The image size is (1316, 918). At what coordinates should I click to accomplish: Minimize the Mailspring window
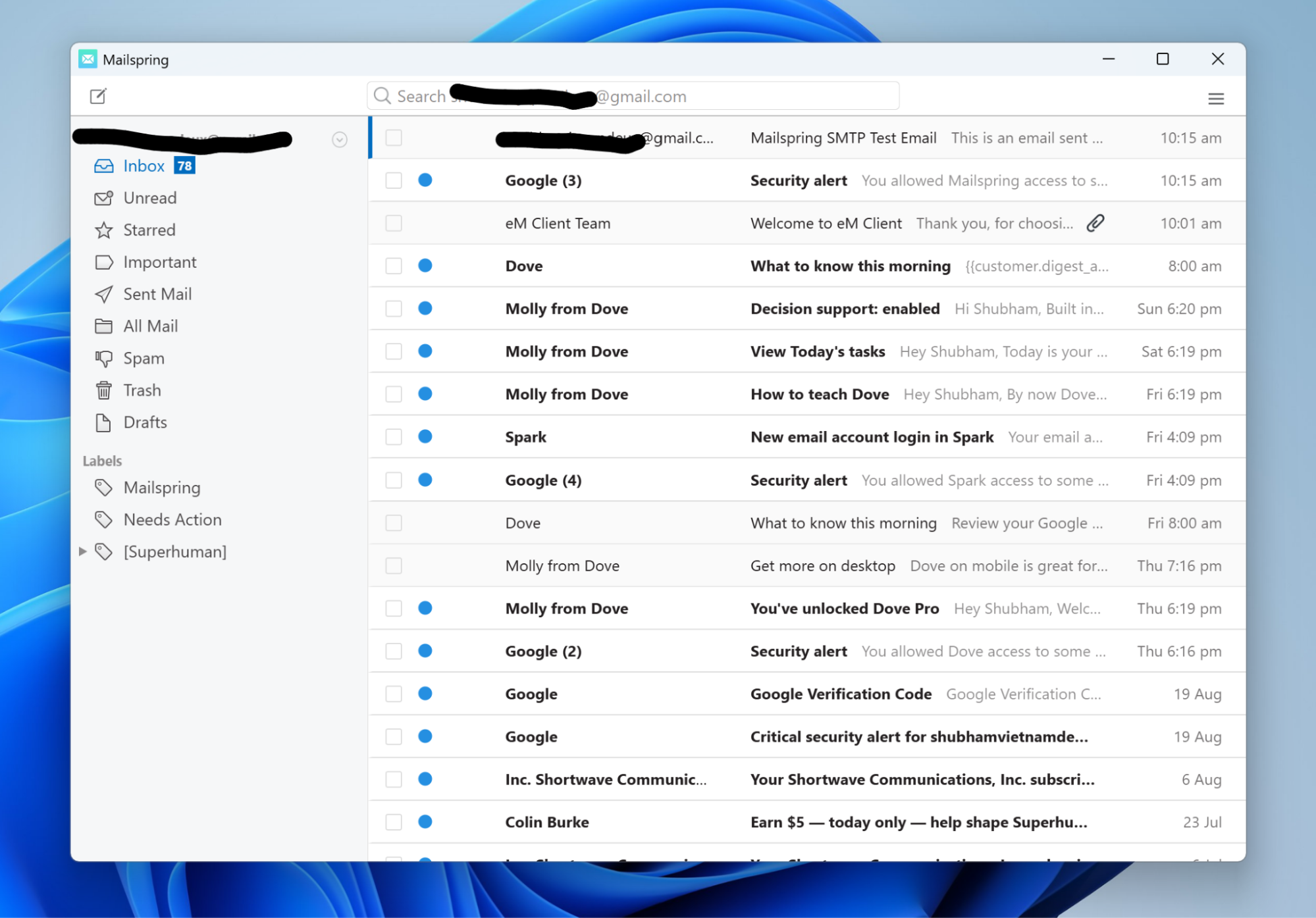pyautogui.click(x=1109, y=59)
